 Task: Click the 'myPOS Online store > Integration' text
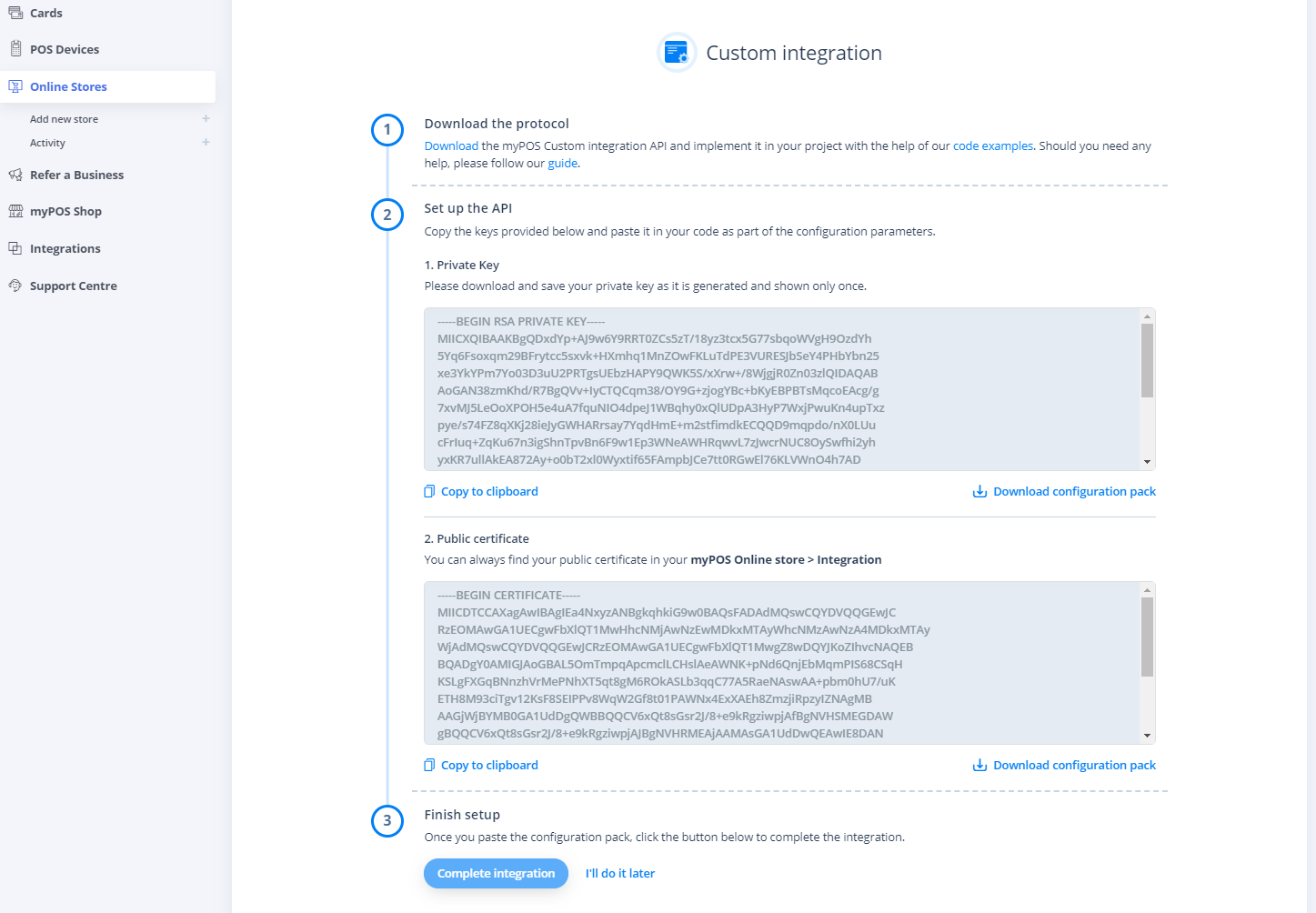click(x=786, y=559)
